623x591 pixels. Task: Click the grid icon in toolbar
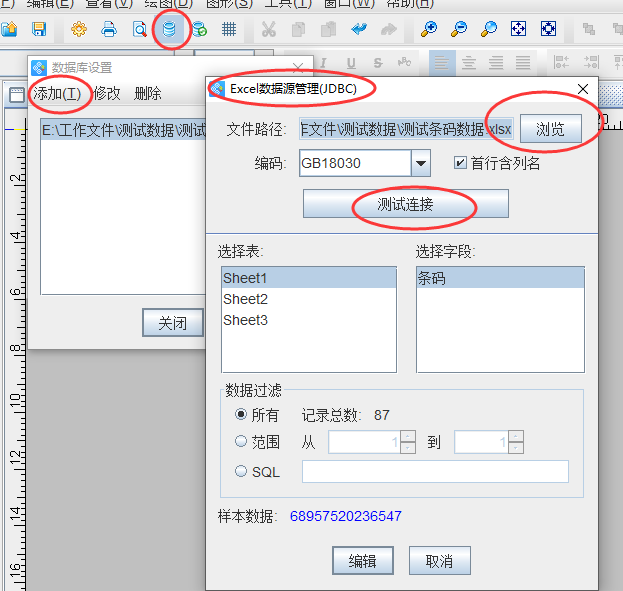(229, 29)
